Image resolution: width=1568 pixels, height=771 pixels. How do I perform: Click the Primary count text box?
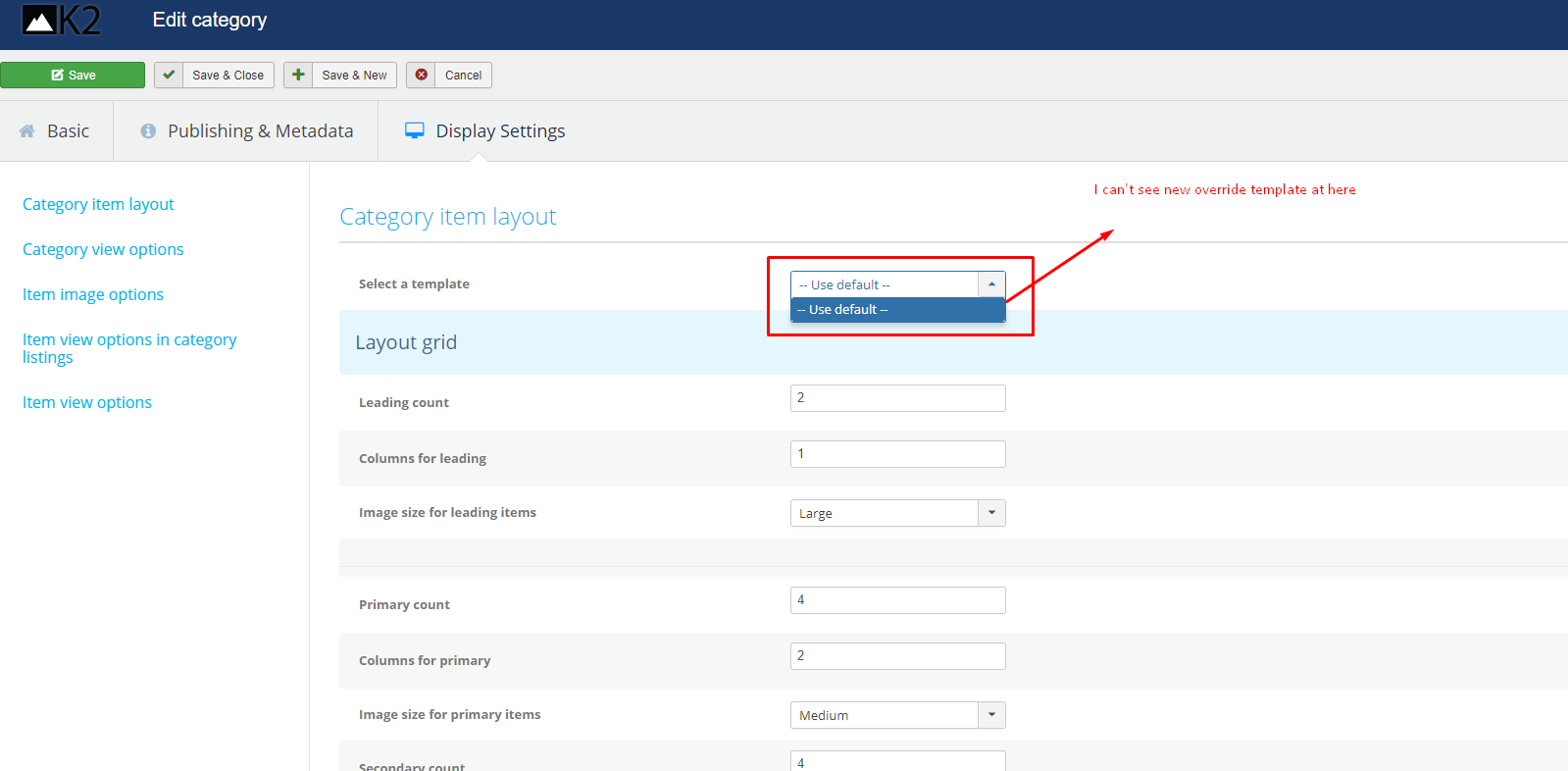coord(897,600)
